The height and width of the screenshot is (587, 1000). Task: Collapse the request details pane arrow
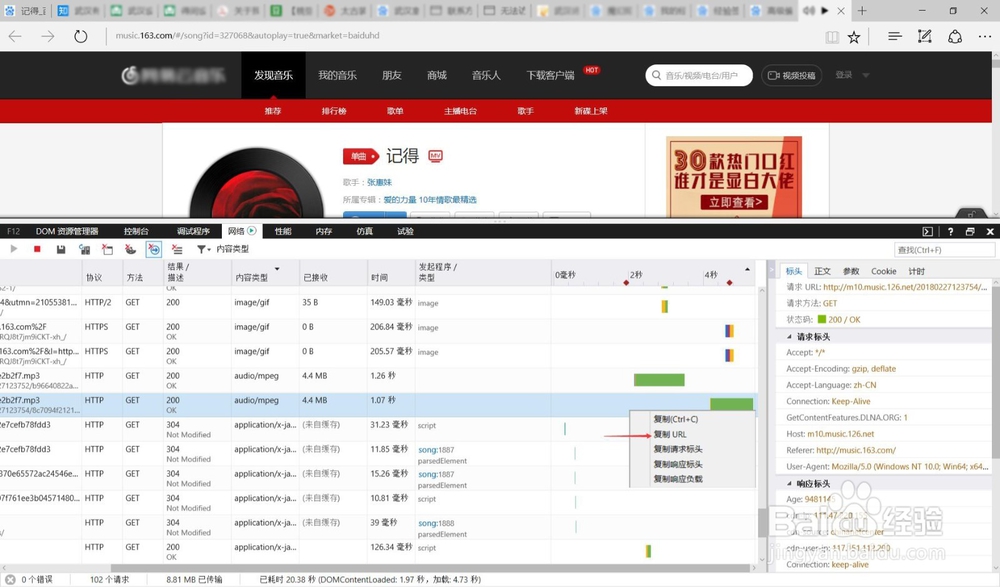click(x=770, y=271)
